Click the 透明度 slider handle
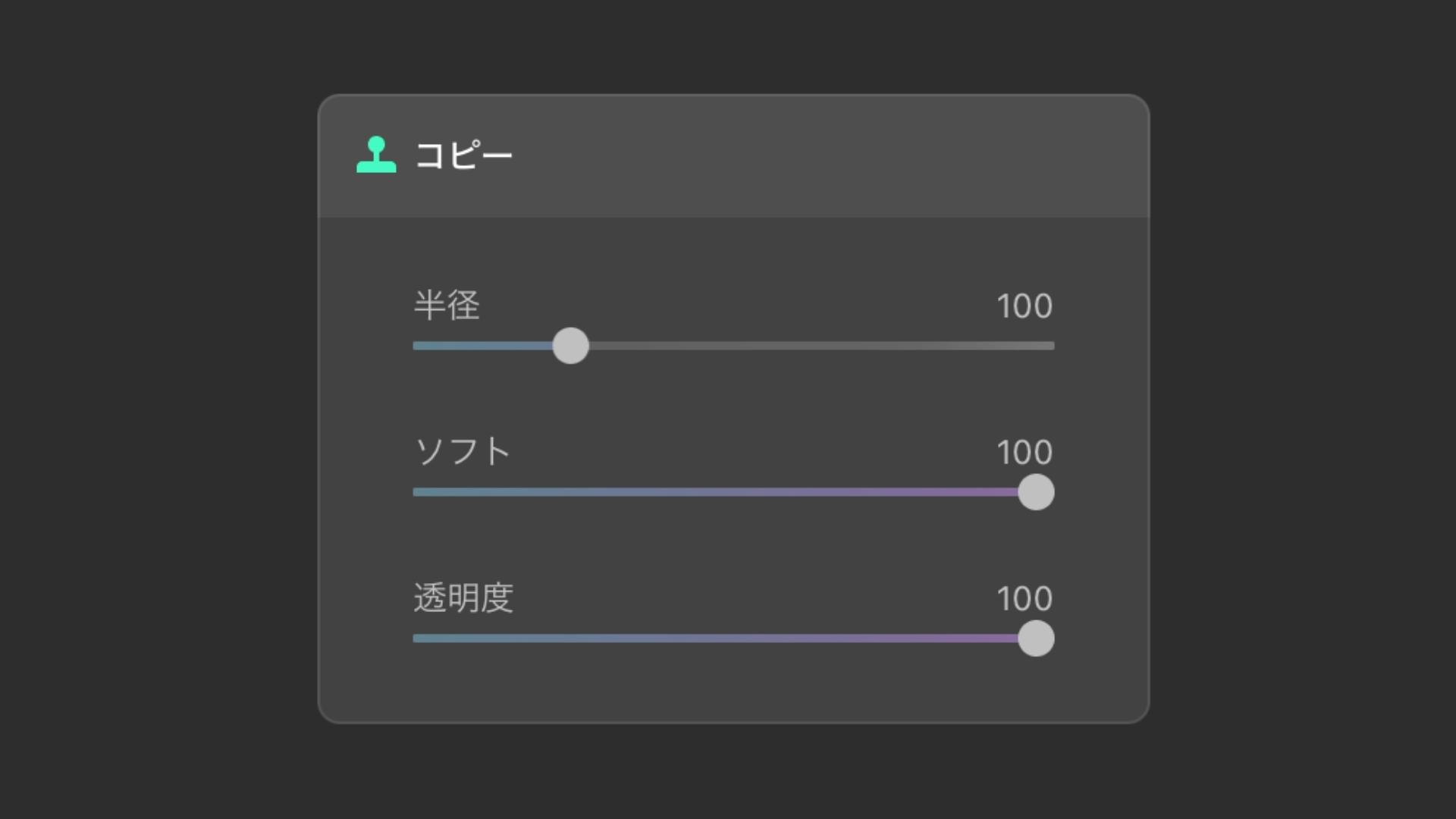The width and height of the screenshot is (1456, 819). [1036, 639]
